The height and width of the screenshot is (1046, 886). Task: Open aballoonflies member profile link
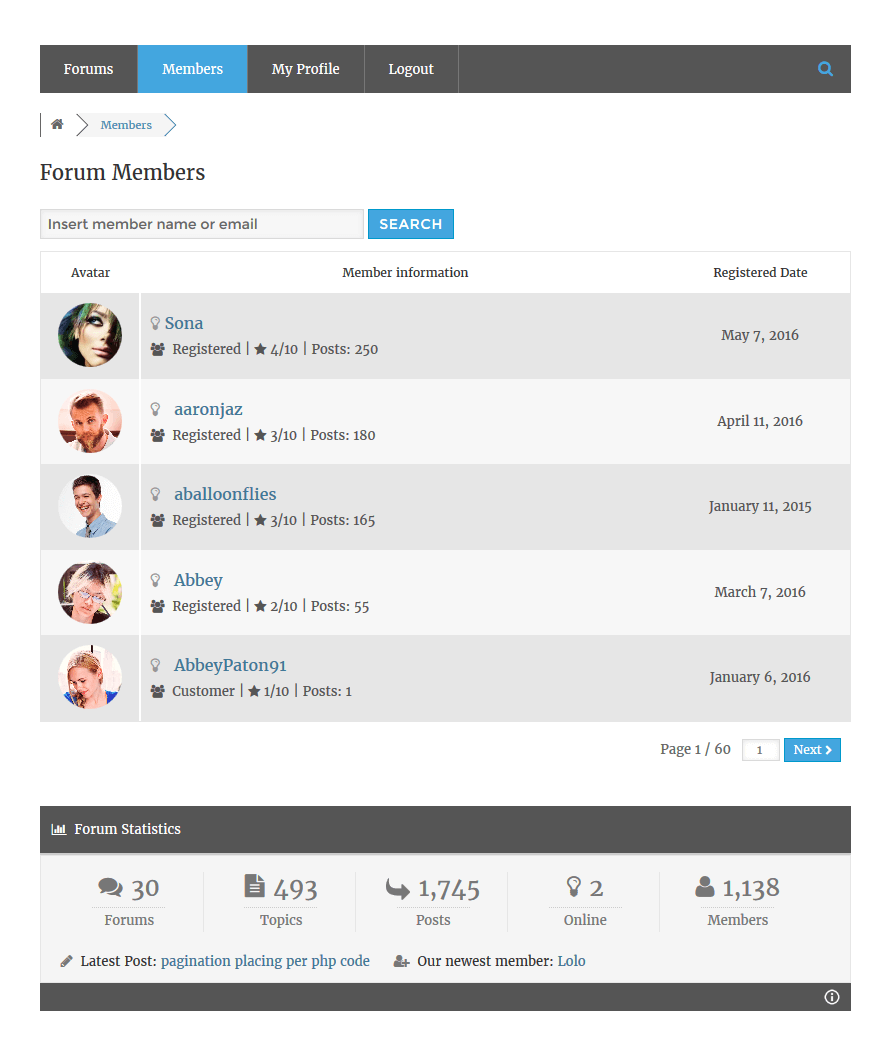(225, 494)
